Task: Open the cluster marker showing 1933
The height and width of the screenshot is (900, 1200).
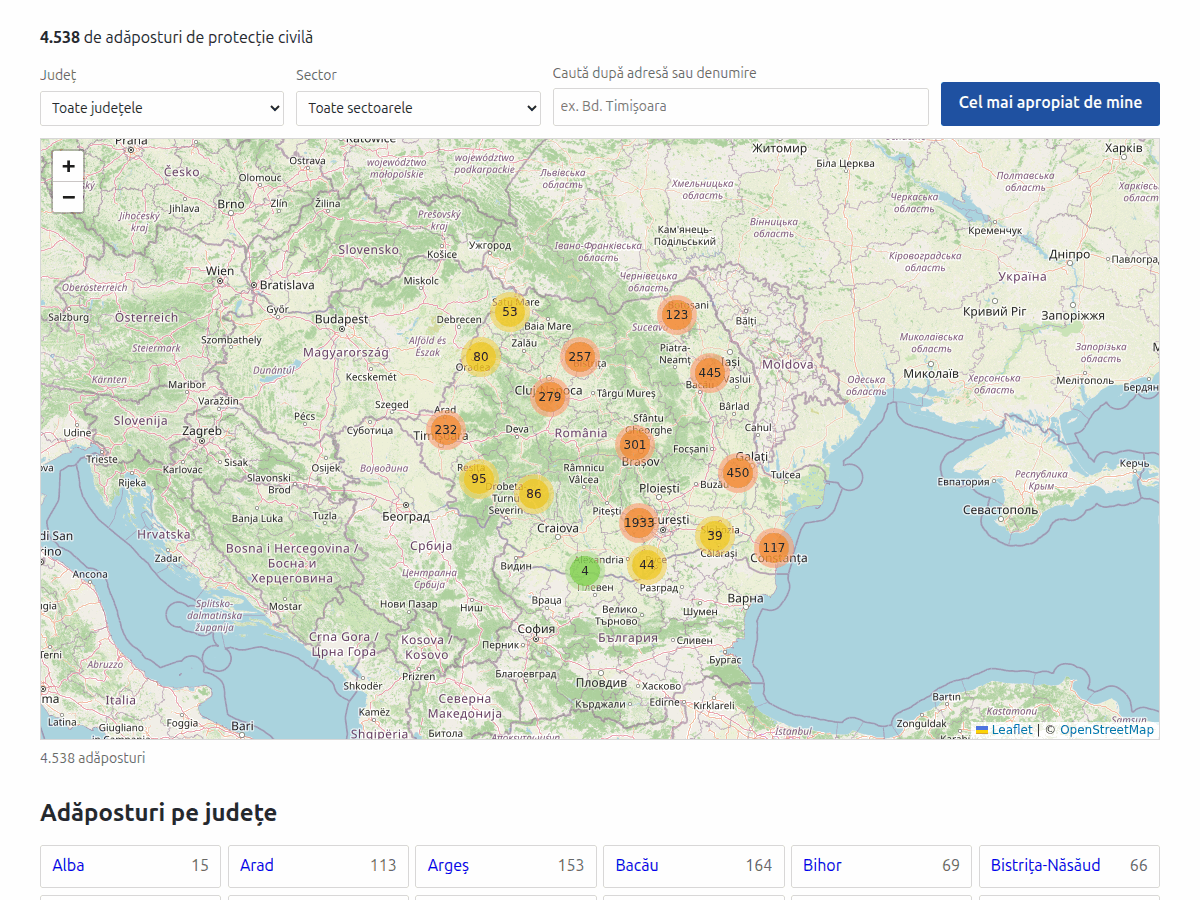Action: pos(639,522)
